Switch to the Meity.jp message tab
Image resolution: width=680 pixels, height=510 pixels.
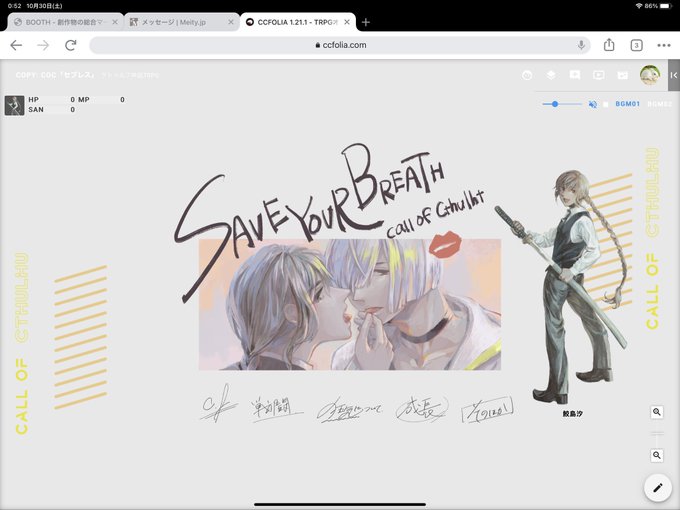click(x=182, y=22)
